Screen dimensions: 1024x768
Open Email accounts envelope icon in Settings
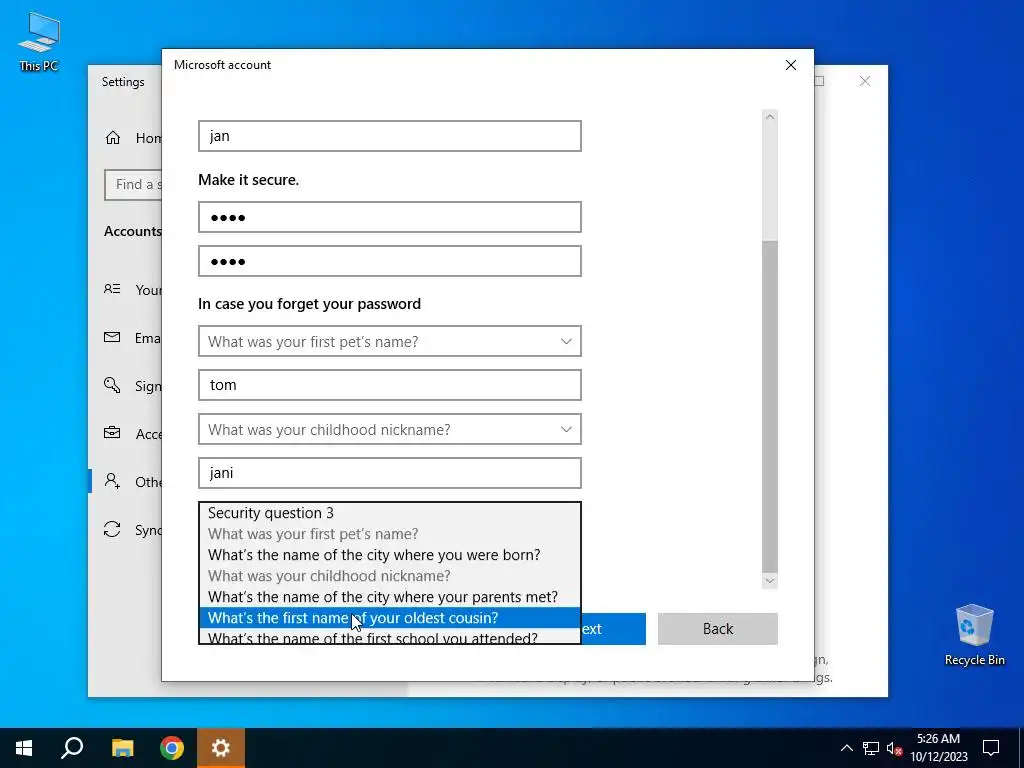[112, 338]
